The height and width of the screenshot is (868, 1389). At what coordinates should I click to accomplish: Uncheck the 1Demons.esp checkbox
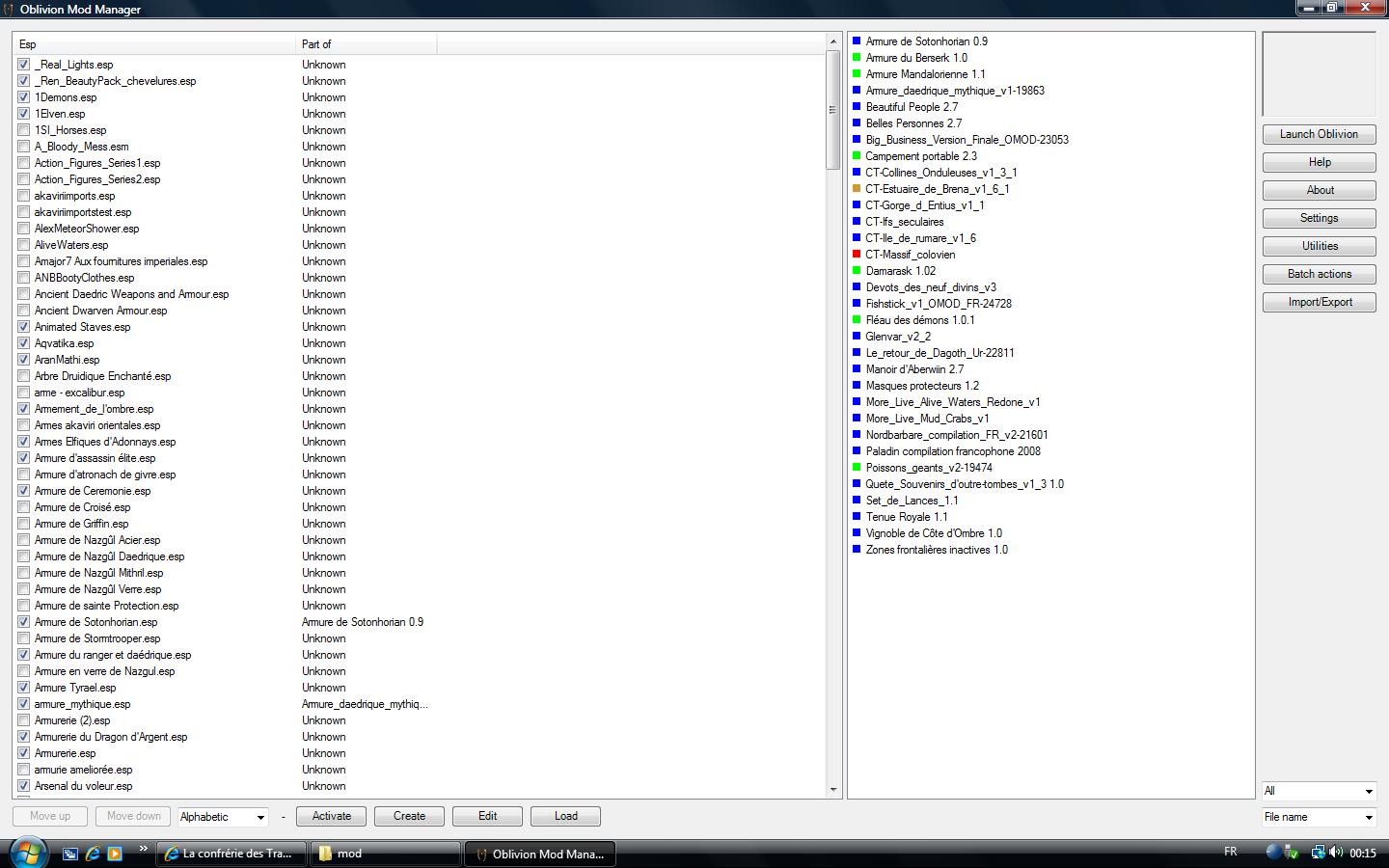click(x=23, y=97)
